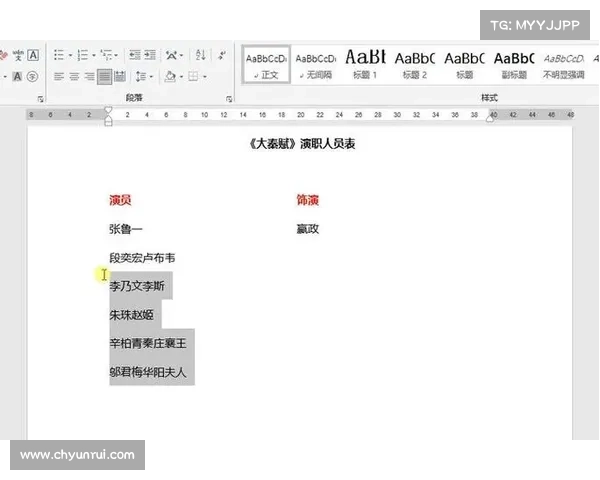Toggle character shading icon
The image size is (600, 480).
(x=18, y=77)
